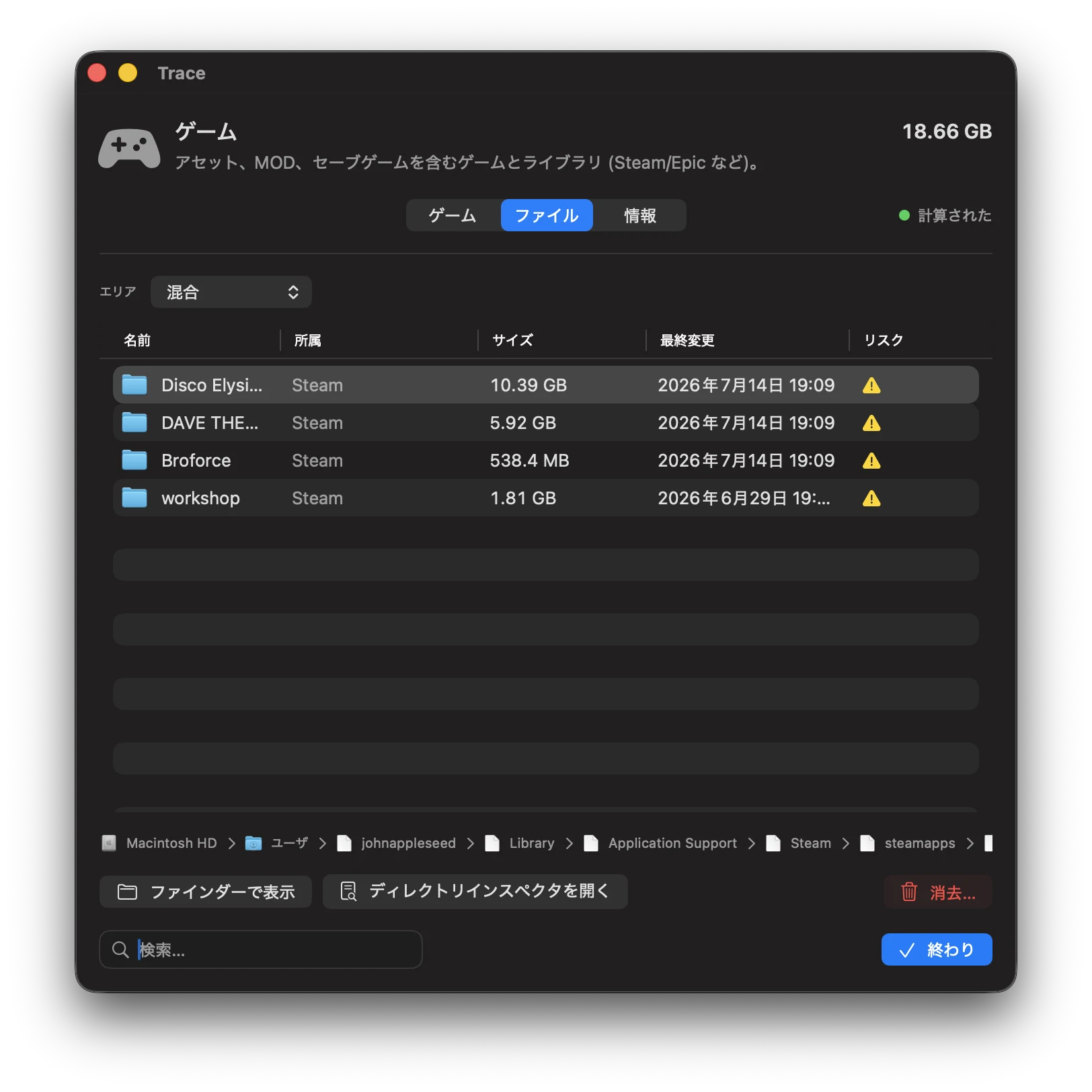Click the 2026年6月29日 date cell
This screenshot has width=1092, height=1092.
744,498
